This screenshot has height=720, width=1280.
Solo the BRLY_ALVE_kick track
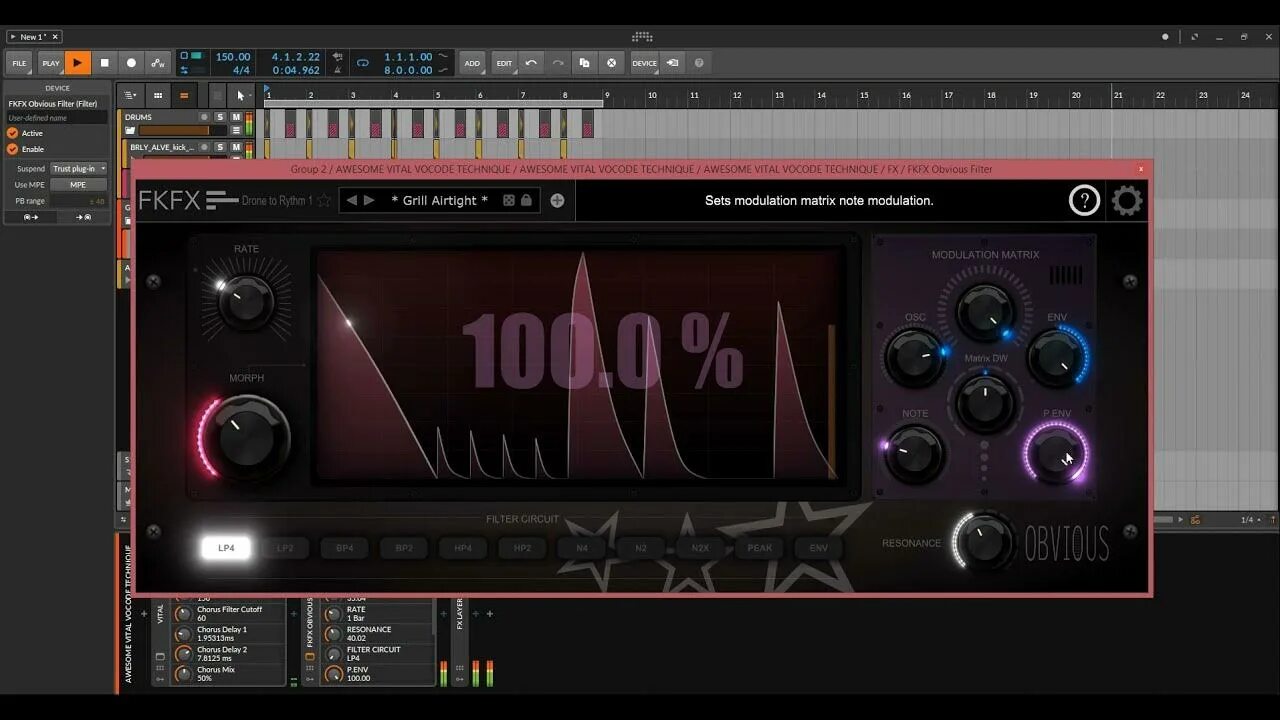point(220,147)
